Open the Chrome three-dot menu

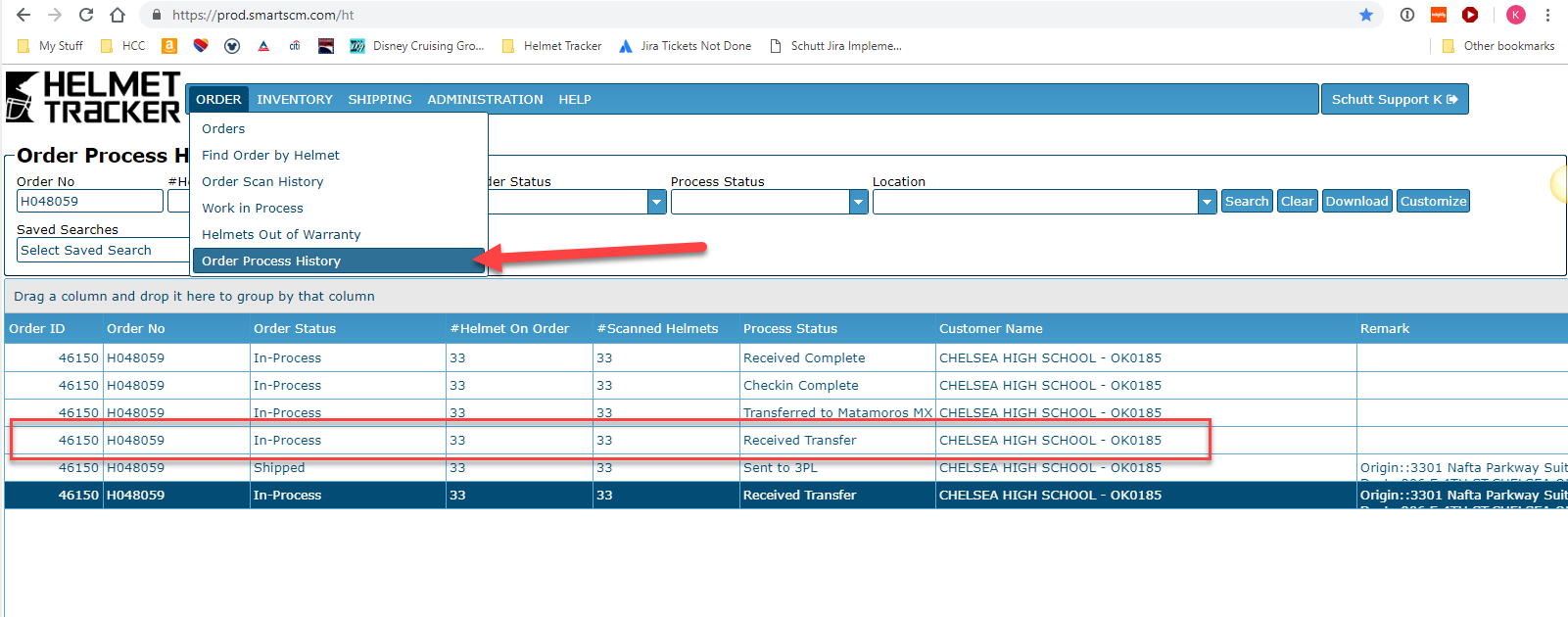(x=1547, y=15)
